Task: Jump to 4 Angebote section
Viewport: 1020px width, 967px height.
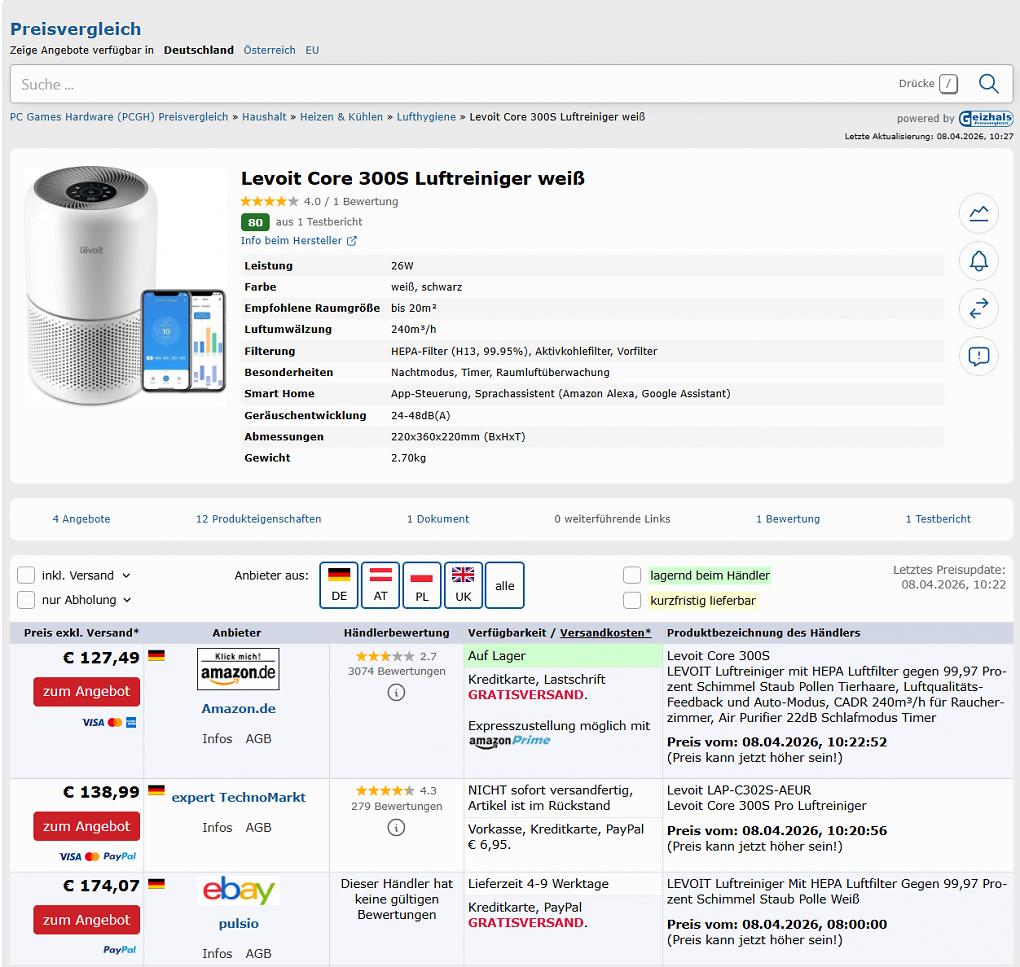Action: [81, 519]
